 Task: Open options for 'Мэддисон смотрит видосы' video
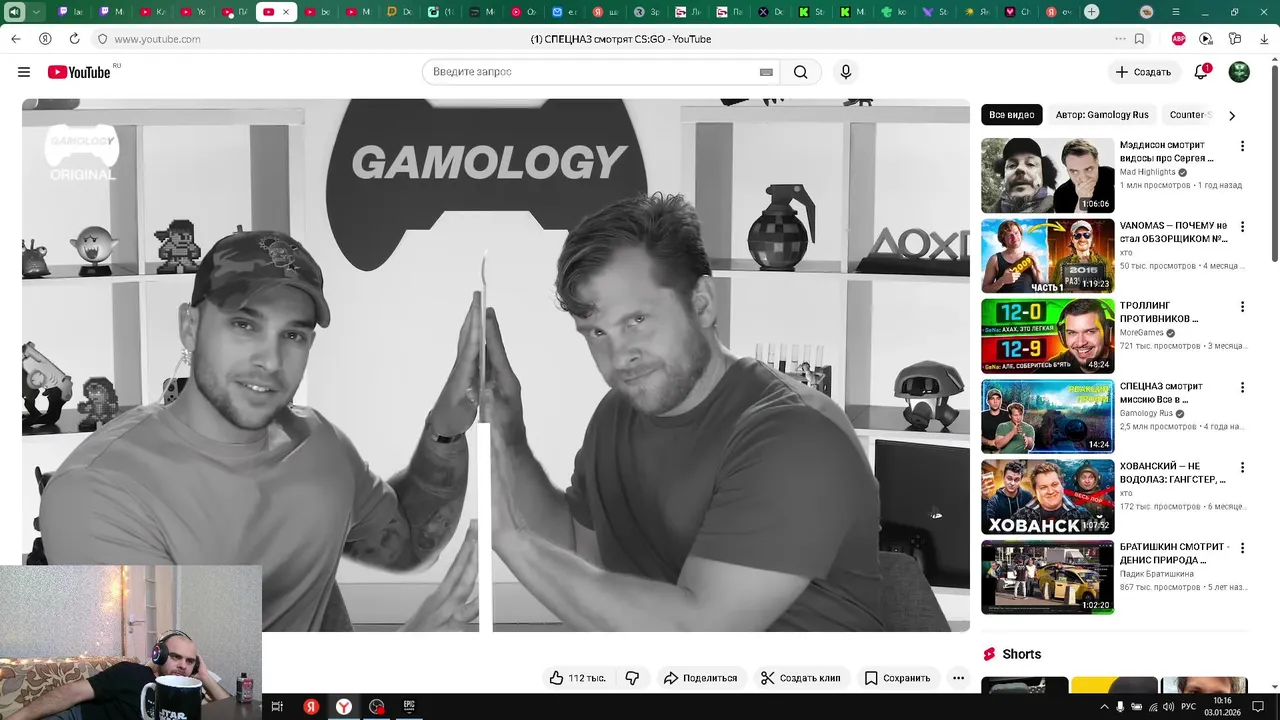pyautogui.click(x=1242, y=146)
